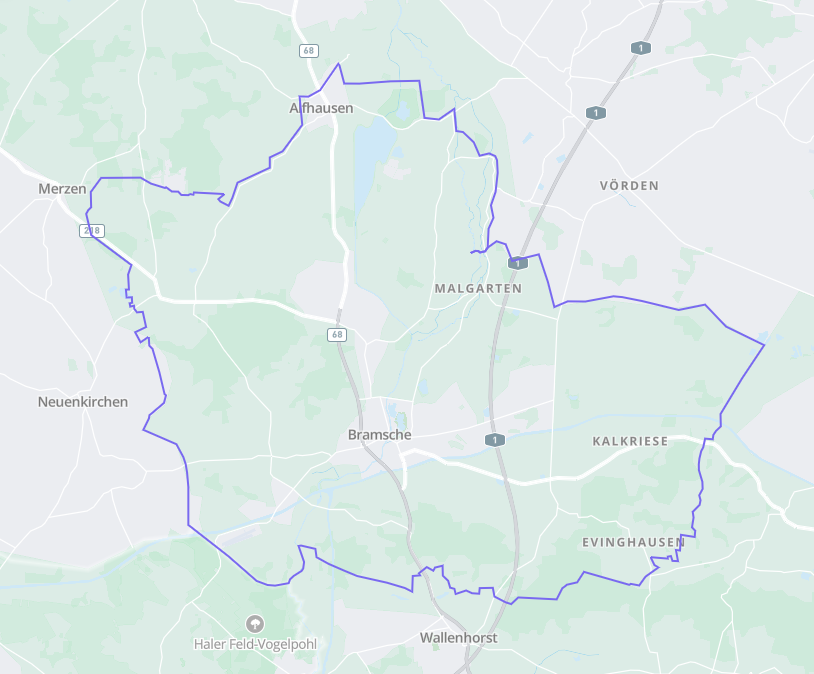Click the motorway 1 shield east of Bramsche

(x=495, y=440)
